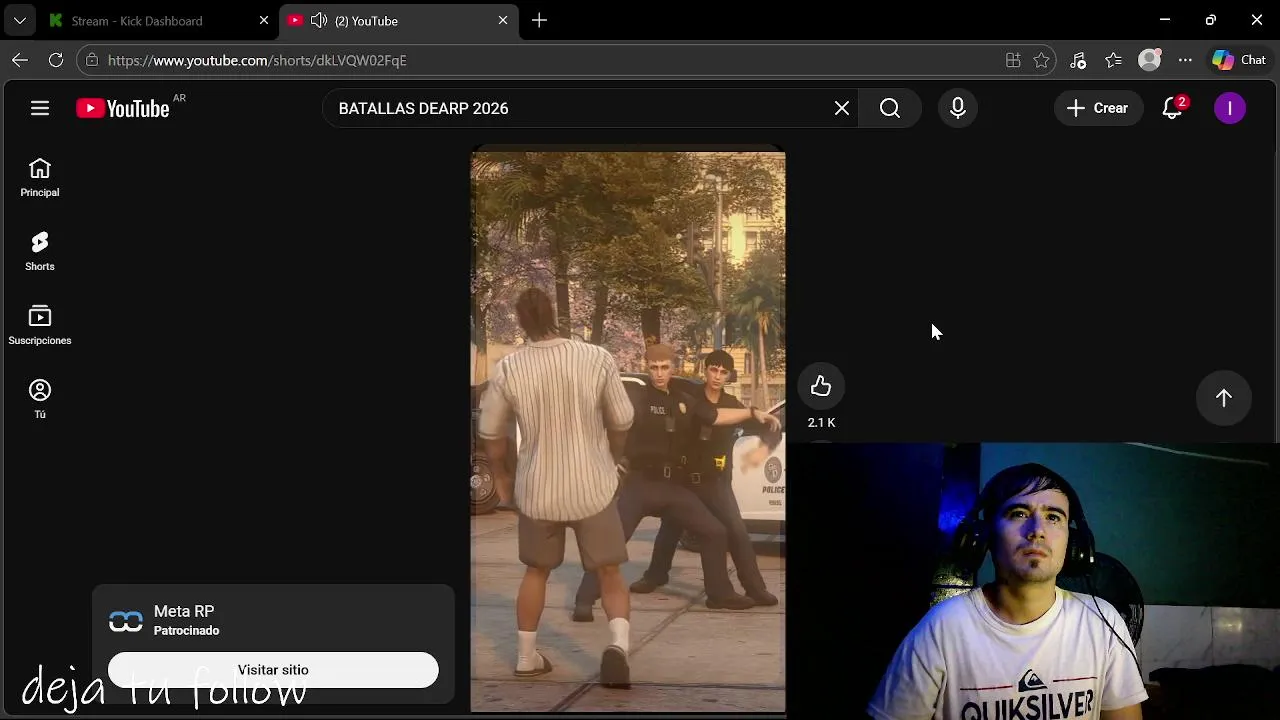Screen dimensions: 1280x720
Task: Open the account avatar menu
Action: tap(1230, 108)
